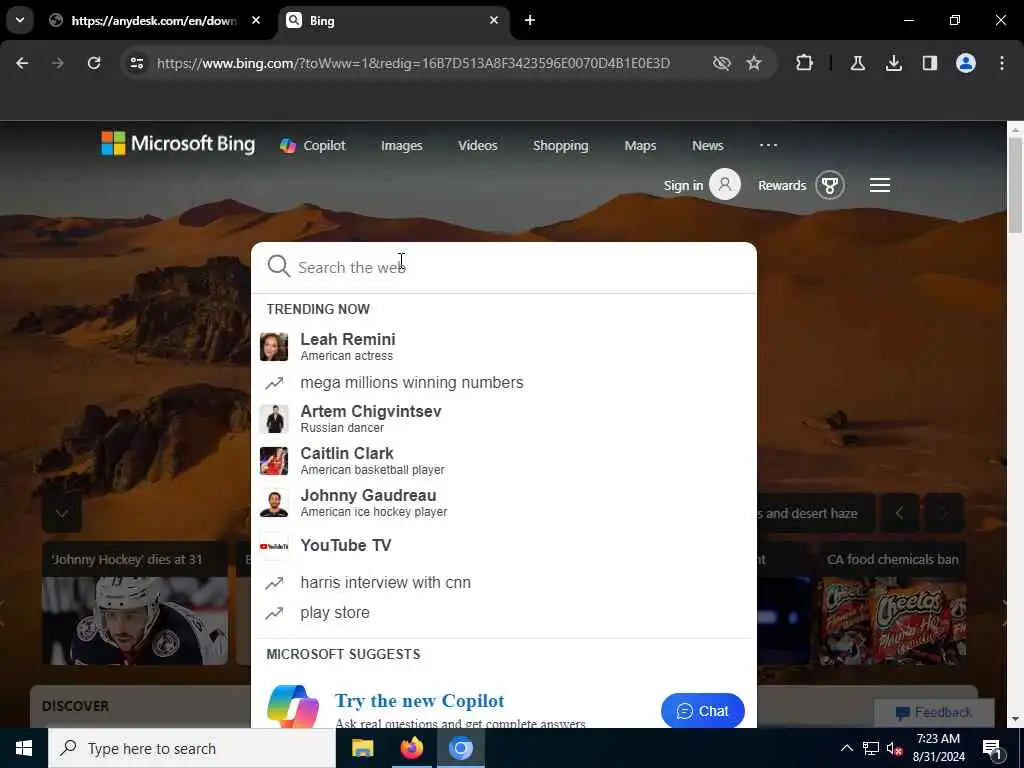Open Chrome three-dot menu
Viewport: 1024px width, 768px height.
pos(1002,63)
